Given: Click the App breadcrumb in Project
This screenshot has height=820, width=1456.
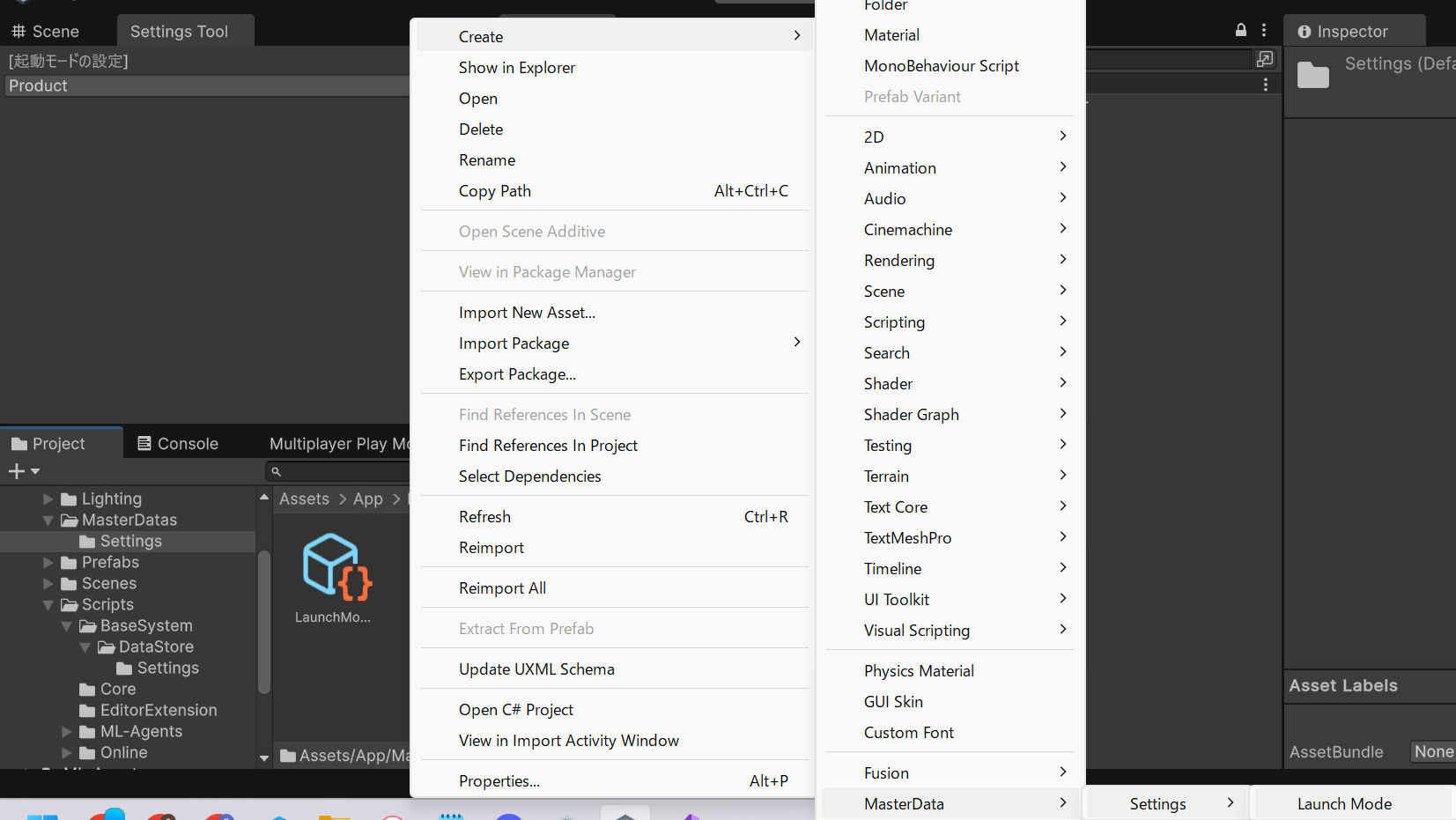Looking at the screenshot, I should 368,499.
